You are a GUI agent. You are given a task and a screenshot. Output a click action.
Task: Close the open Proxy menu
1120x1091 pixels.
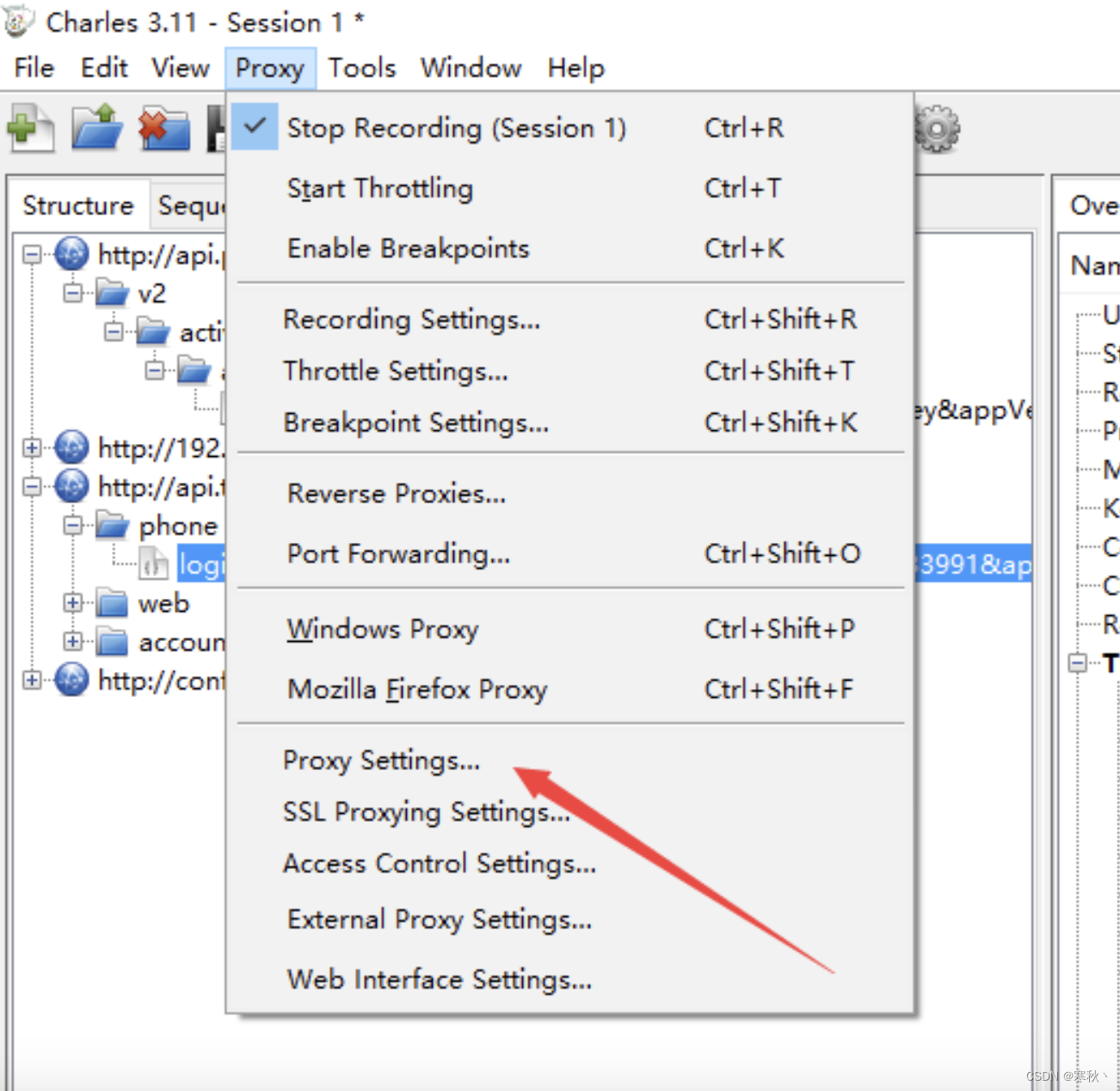[x=270, y=67]
